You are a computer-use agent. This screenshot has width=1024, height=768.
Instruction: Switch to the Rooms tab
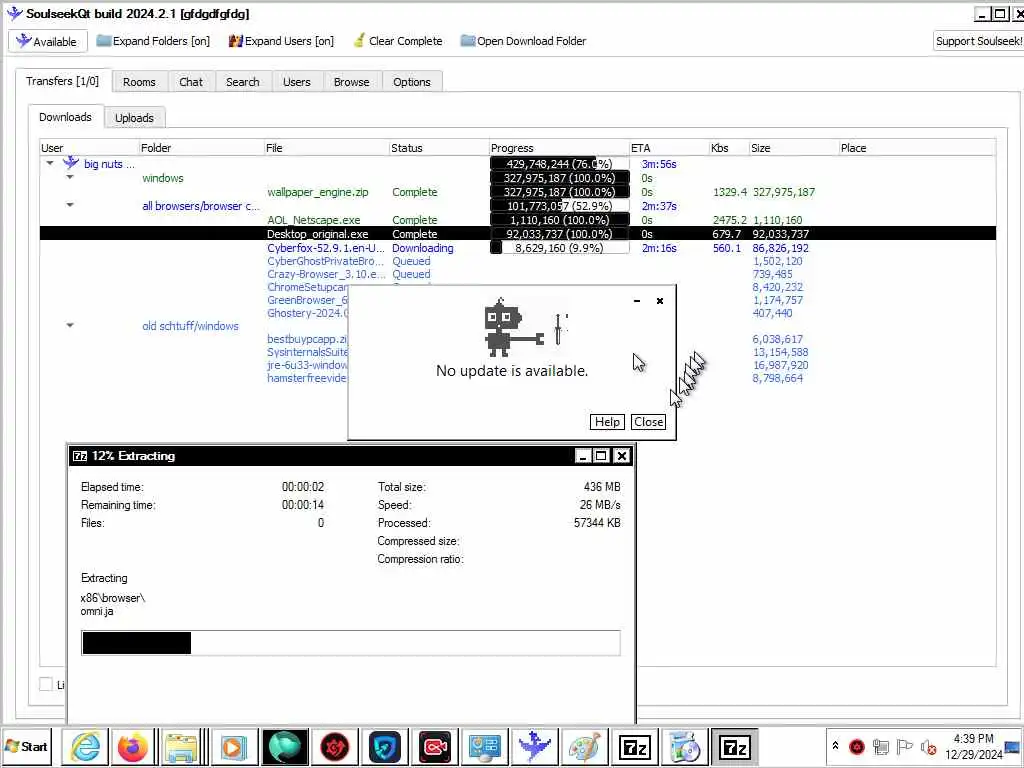pos(139,82)
